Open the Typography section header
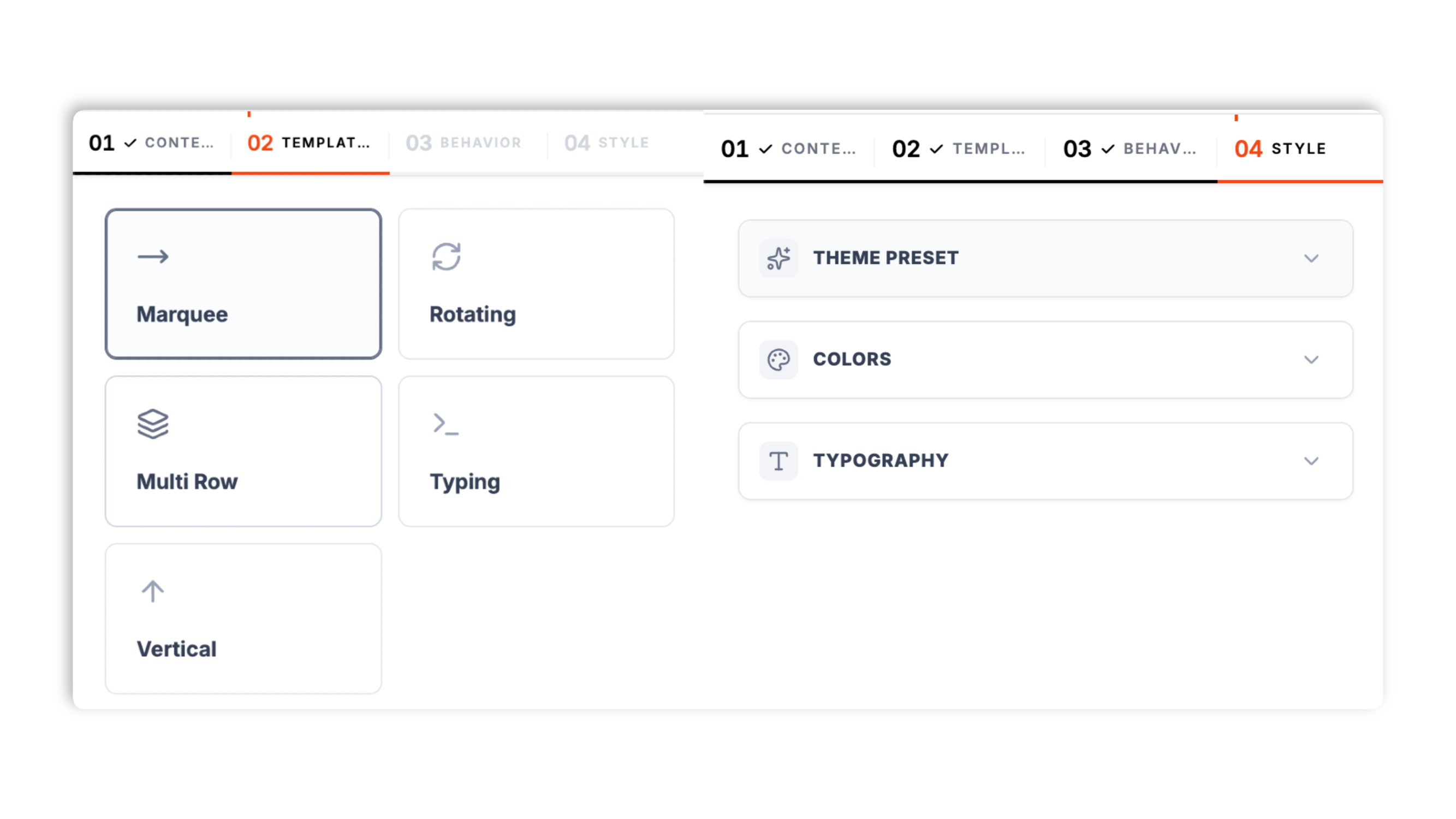Screen dimensions: 1456x819 click(1045, 461)
